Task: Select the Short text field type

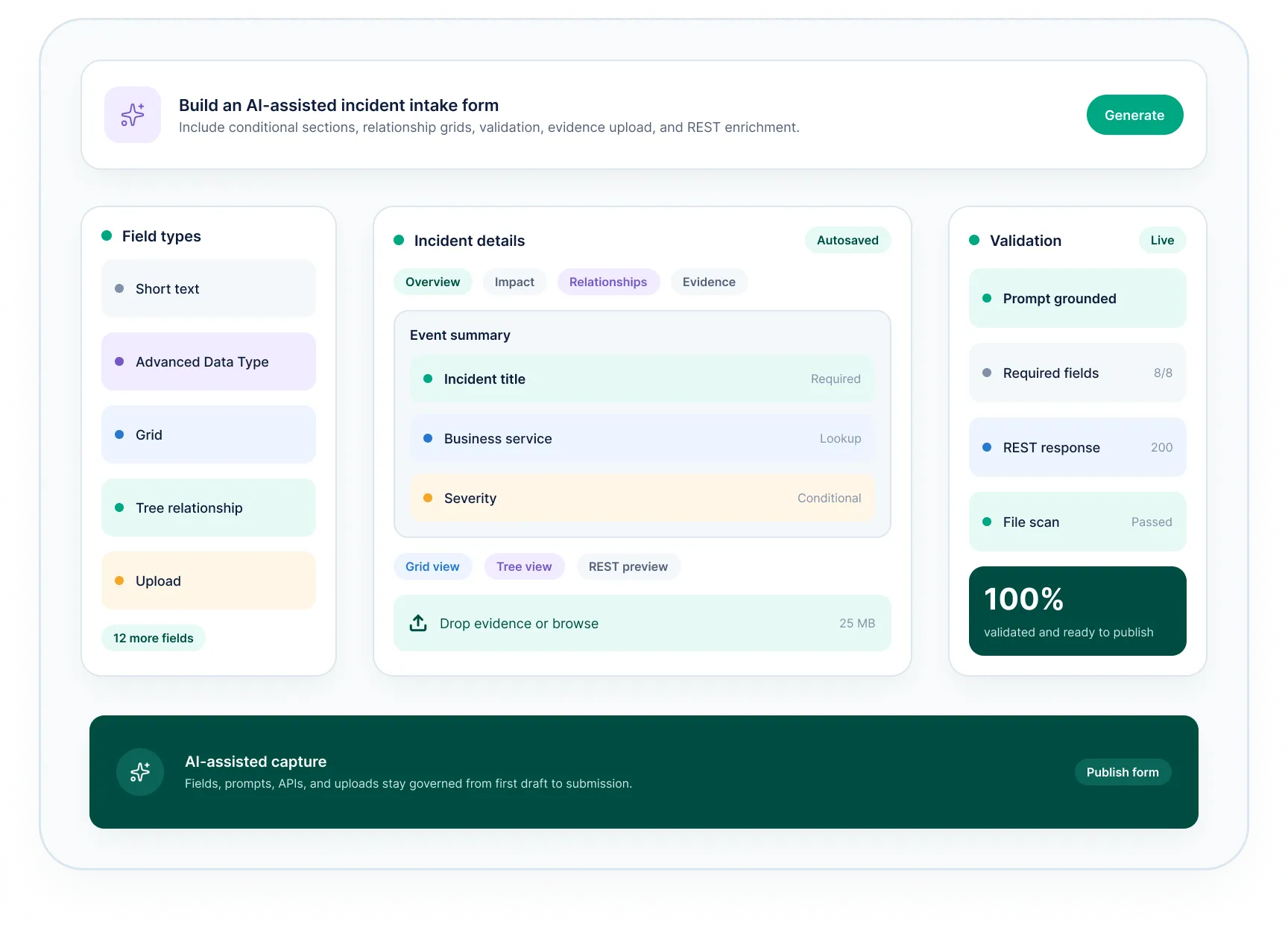Action: click(x=209, y=288)
